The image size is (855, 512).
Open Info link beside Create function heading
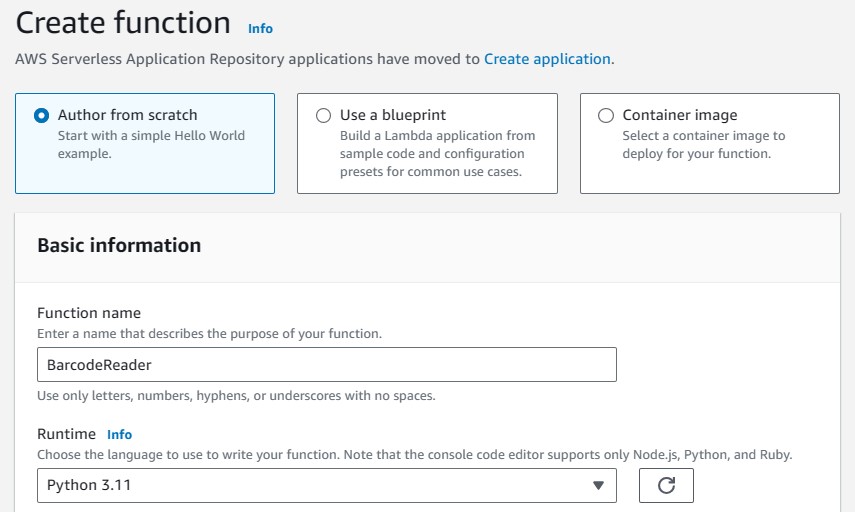260,29
